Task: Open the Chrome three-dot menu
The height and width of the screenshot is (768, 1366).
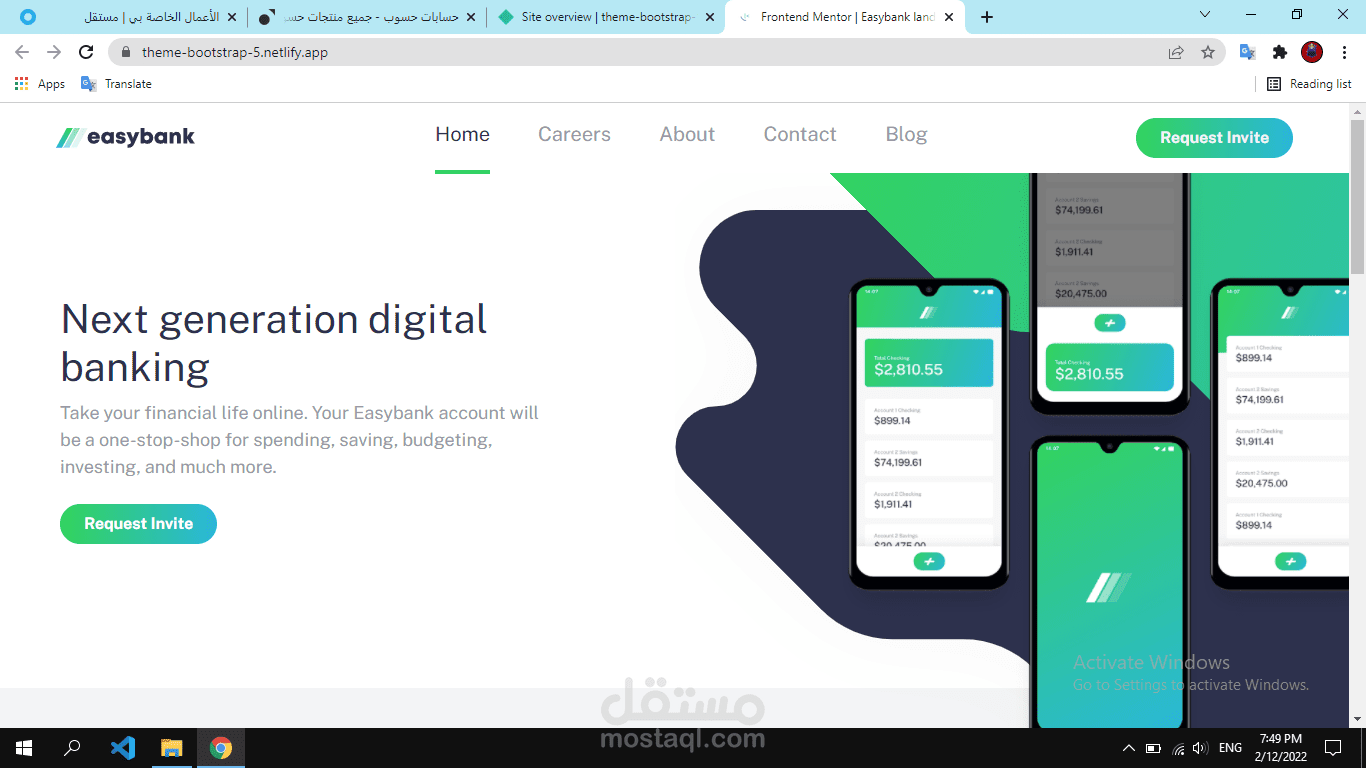Action: [x=1343, y=52]
